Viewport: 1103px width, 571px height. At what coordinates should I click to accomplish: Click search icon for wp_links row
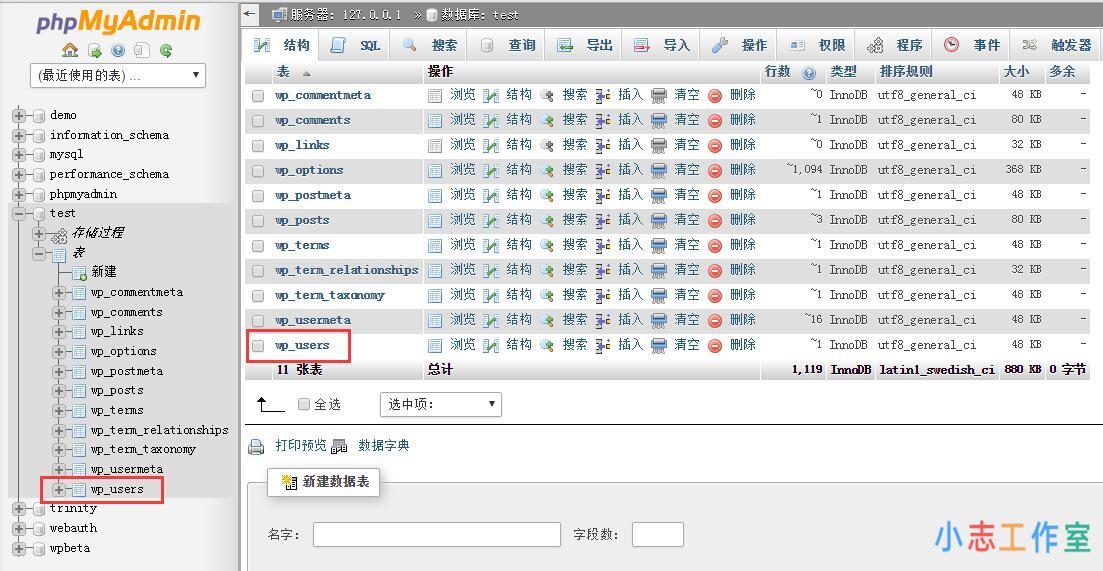(x=547, y=146)
